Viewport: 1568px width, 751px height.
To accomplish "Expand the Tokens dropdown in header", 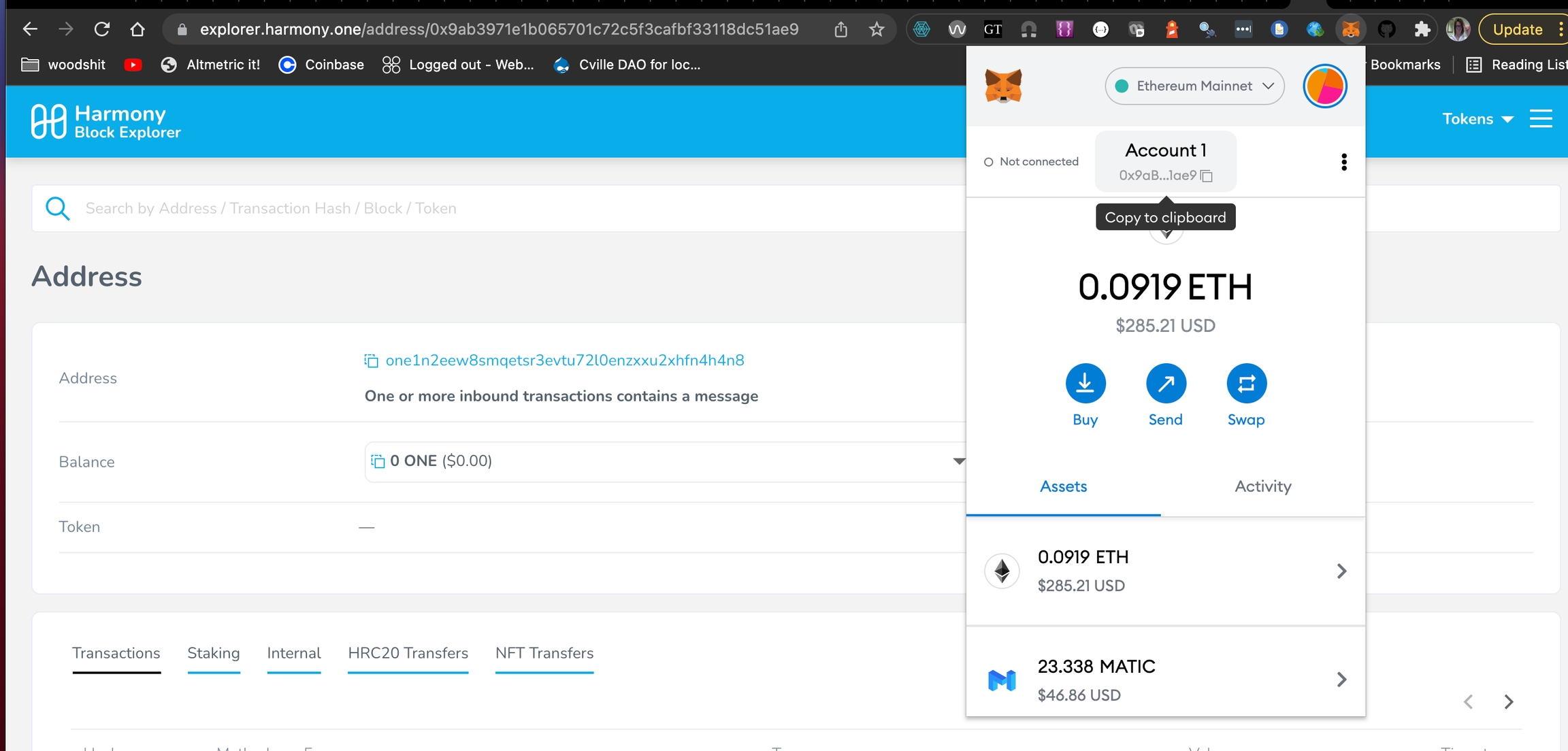I will (x=1477, y=119).
